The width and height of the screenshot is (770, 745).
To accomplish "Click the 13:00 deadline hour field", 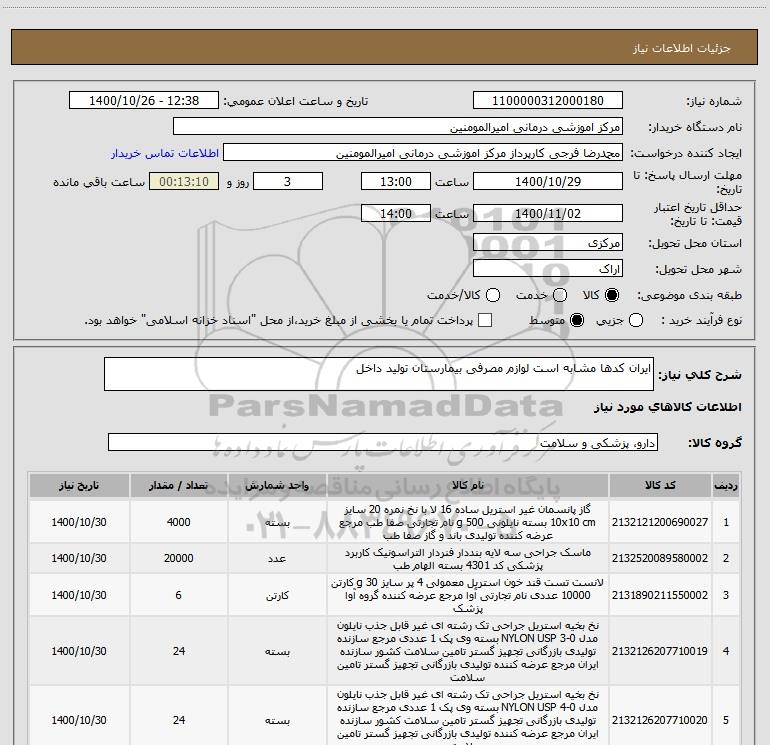I will [x=396, y=181].
